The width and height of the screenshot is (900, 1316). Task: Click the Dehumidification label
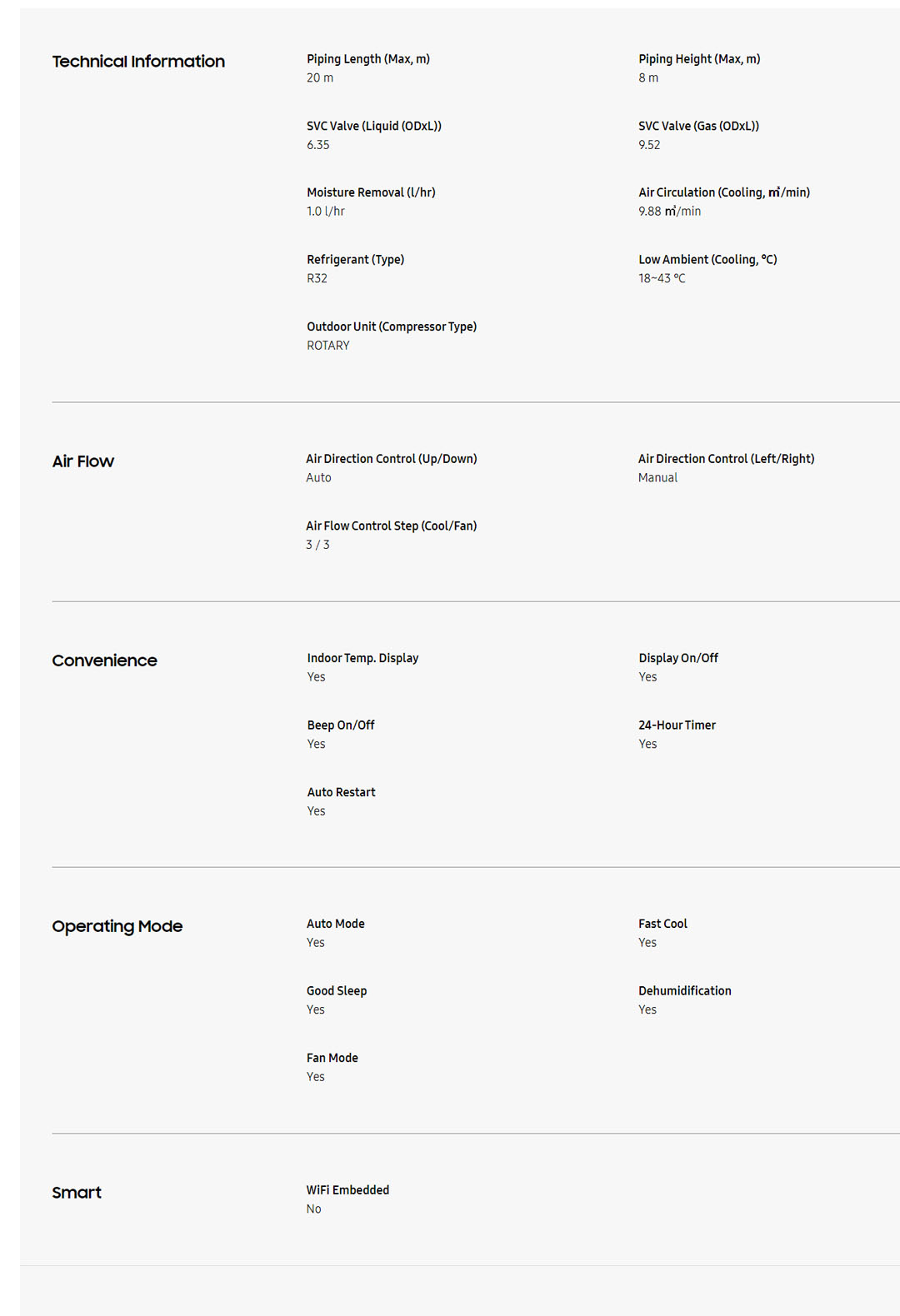(x=685, y=991)
